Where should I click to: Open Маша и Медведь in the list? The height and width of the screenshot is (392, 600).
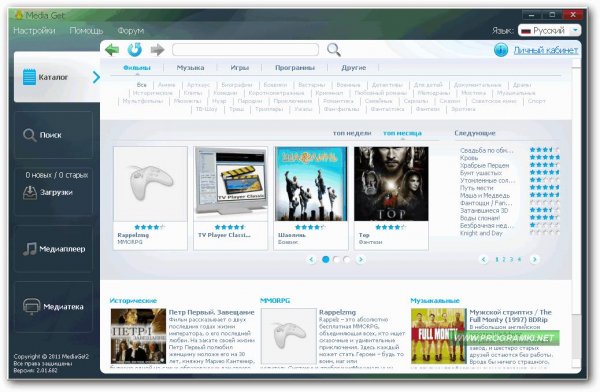tap(485, 195)
